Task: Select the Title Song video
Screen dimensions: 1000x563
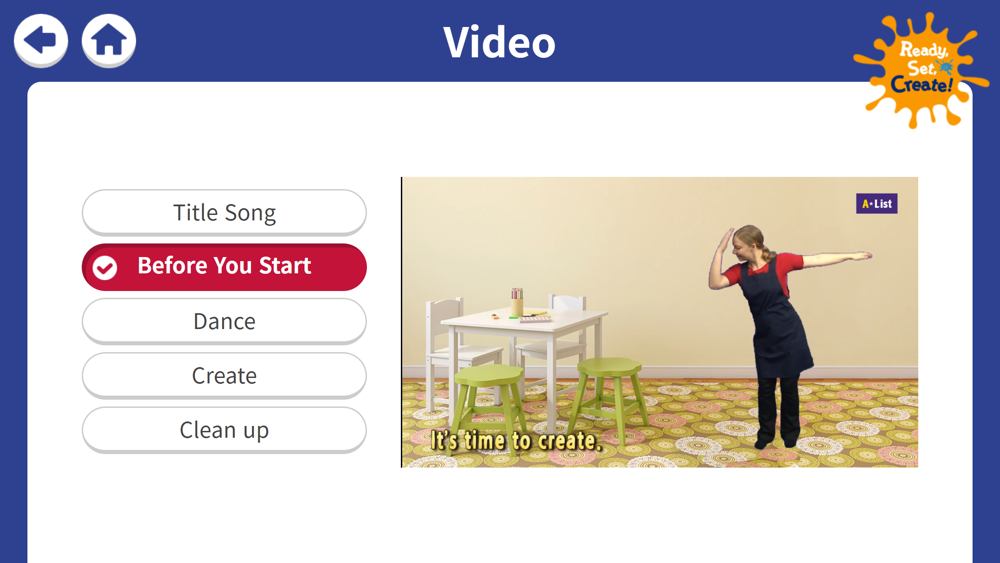Action: click(x=224, y=212)
